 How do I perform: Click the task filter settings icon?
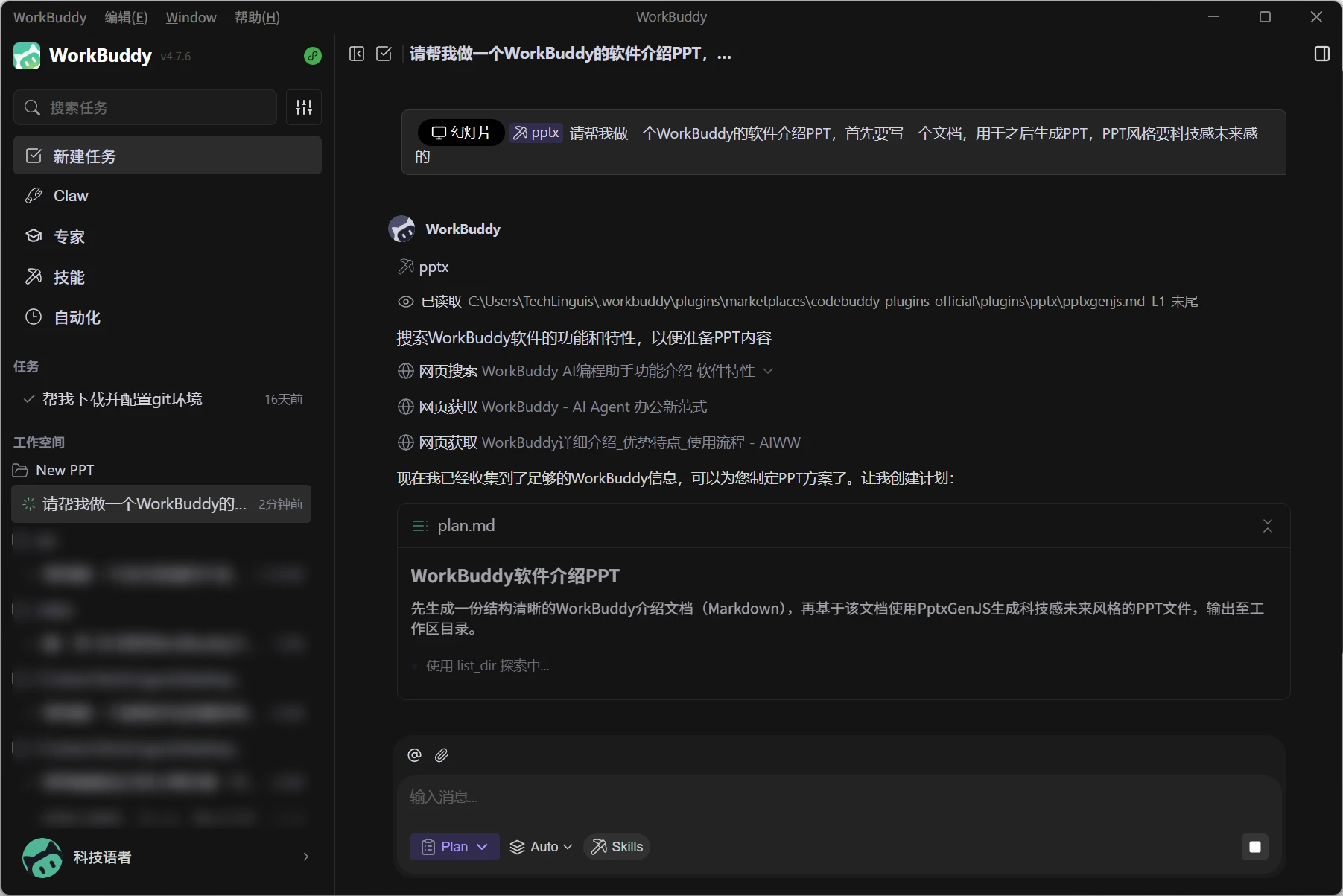[x=304, y=107]
